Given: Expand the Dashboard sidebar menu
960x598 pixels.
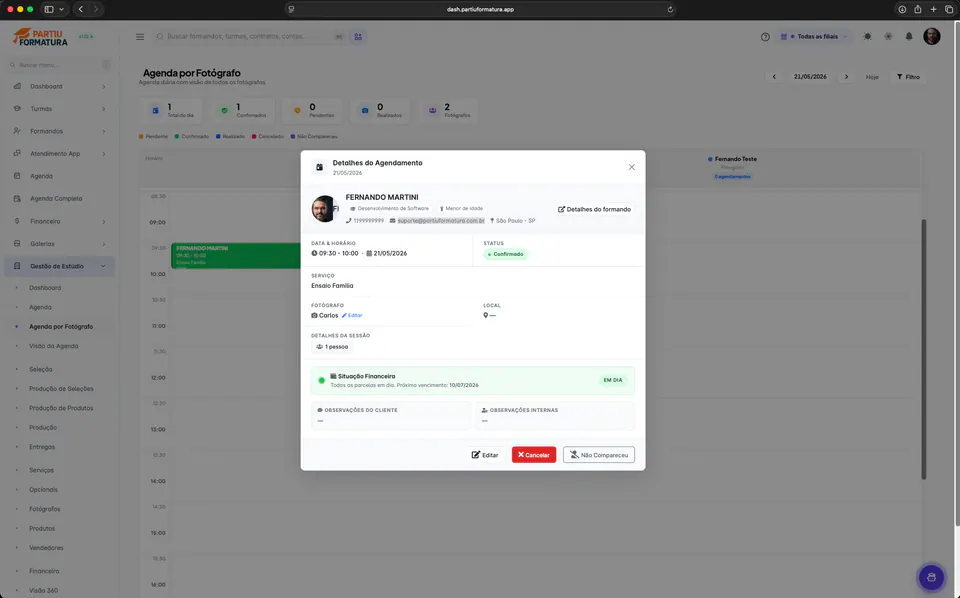Looking at the screenshot, I should (x=59, y=86).
